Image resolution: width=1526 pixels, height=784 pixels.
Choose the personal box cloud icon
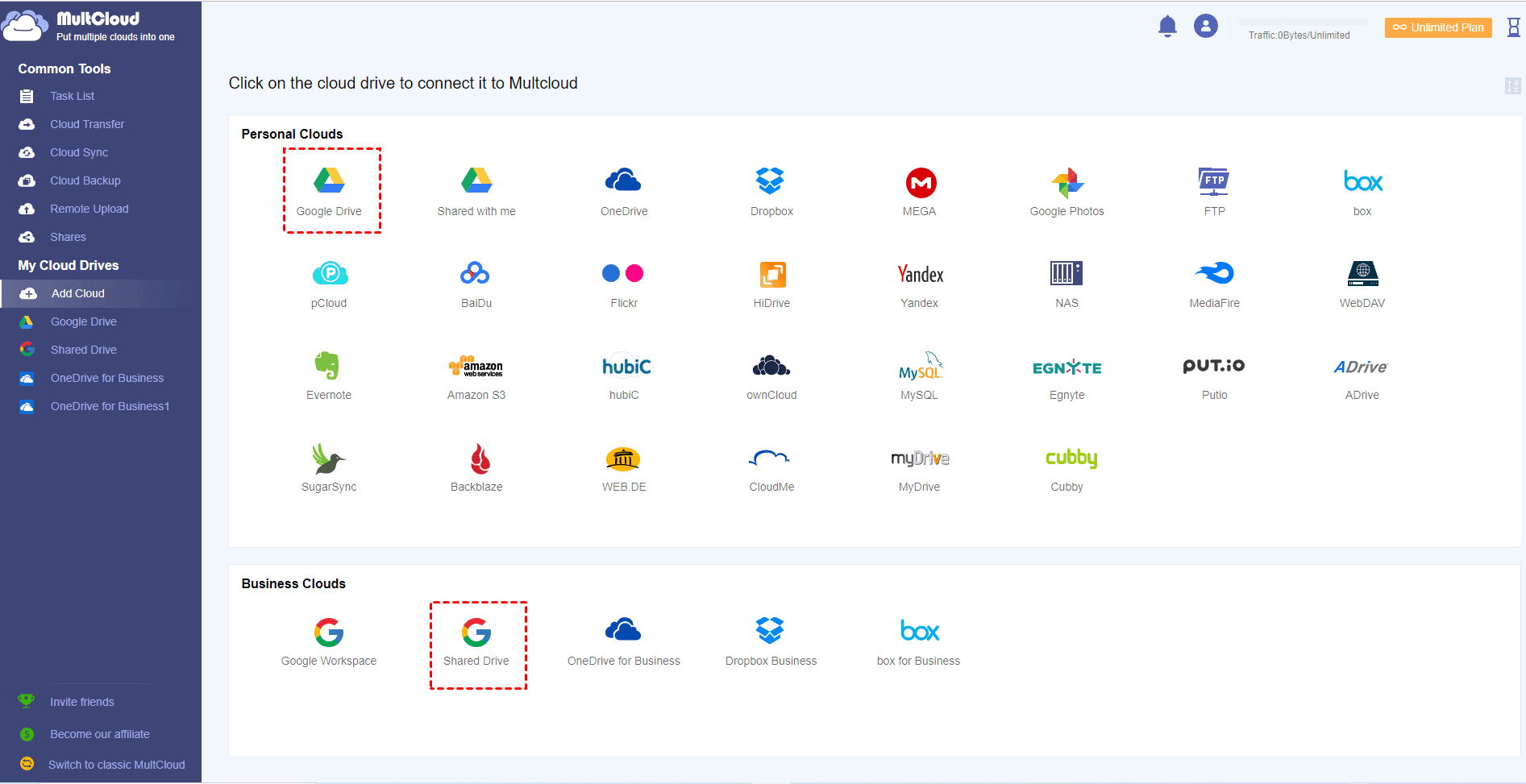pos(1362,181)
